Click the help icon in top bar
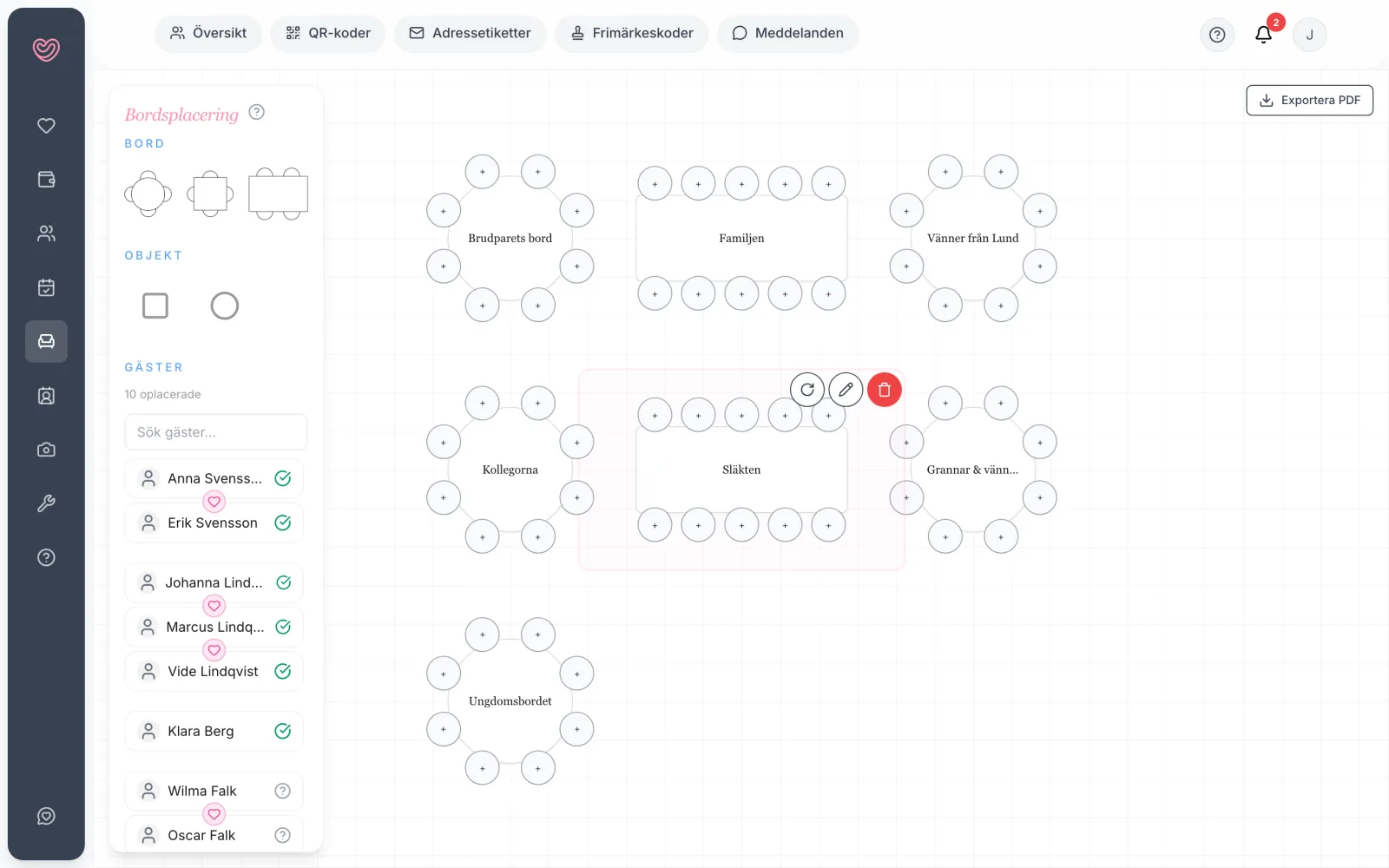 pos(1217,35)
